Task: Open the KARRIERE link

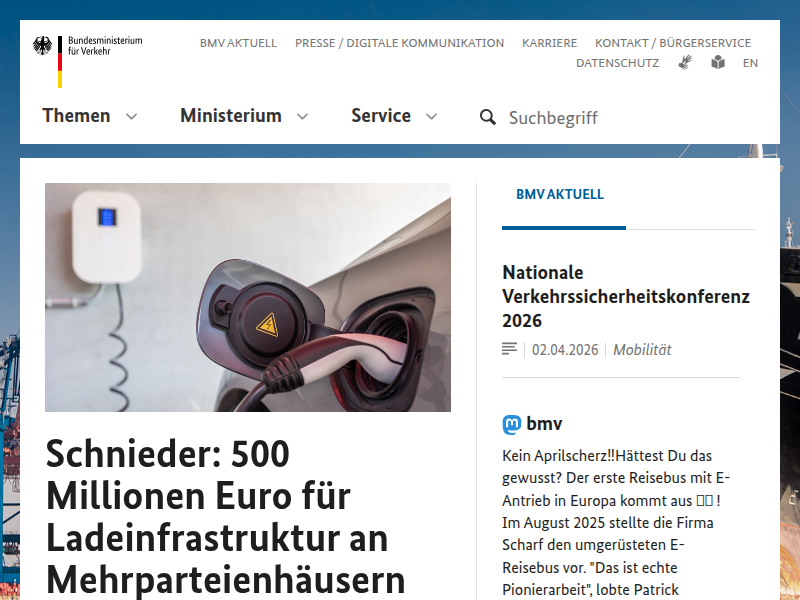Action: point(549,43)
